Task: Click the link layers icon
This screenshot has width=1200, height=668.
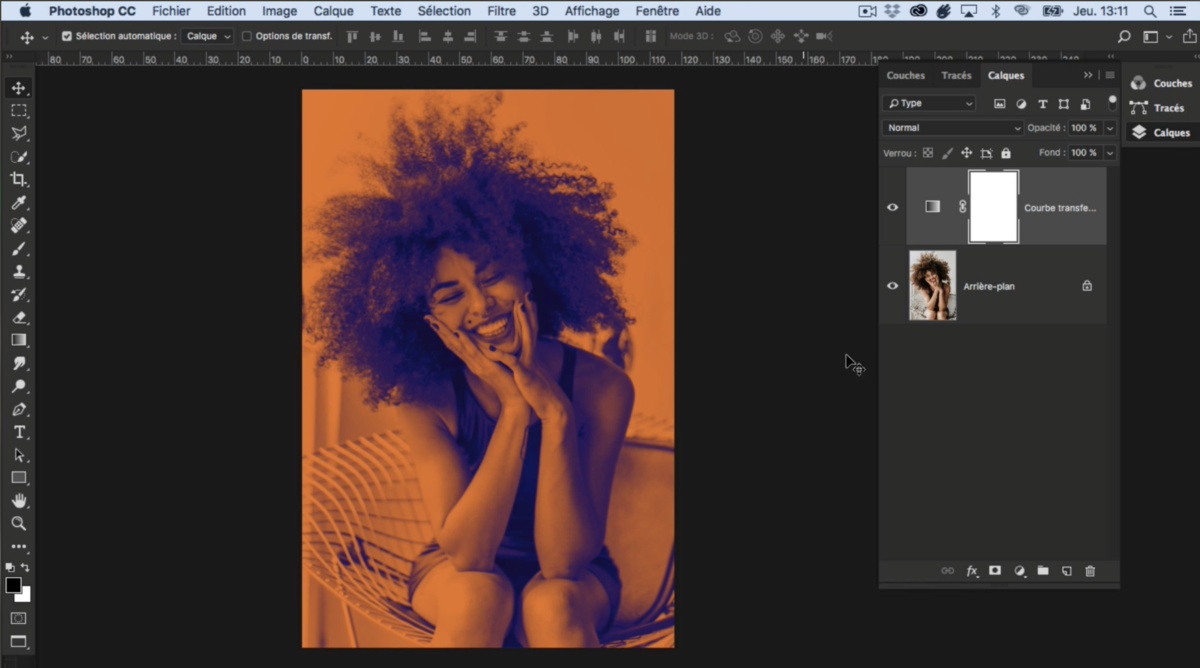Action: pos(947,571)
